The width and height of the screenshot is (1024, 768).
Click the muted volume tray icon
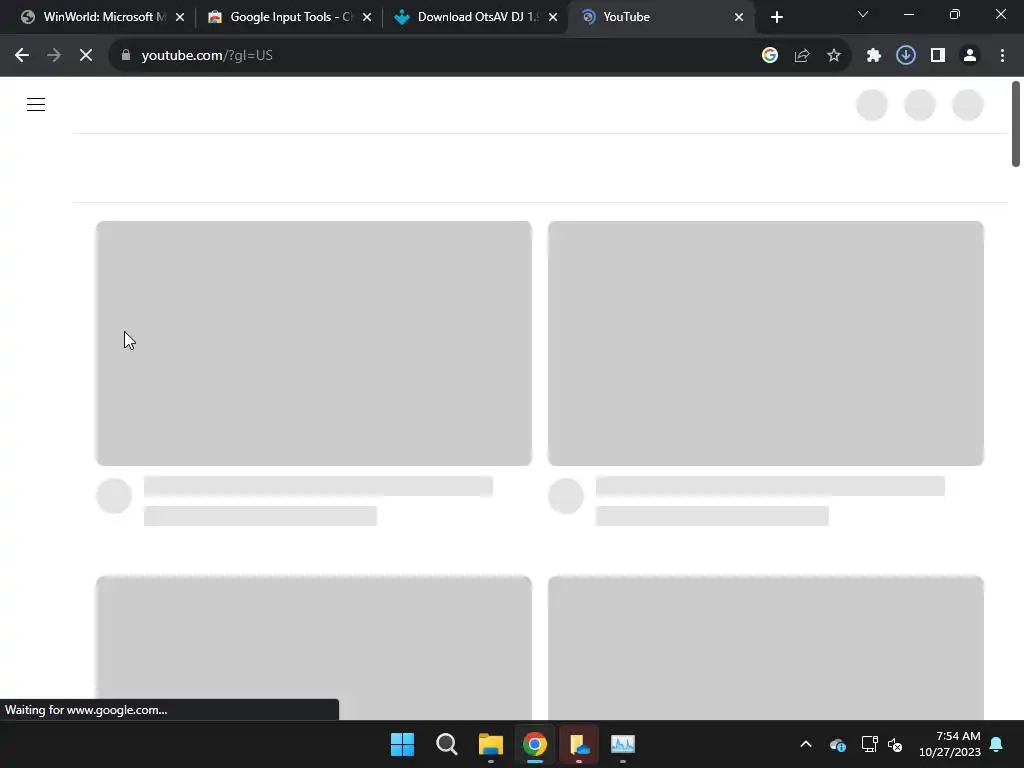click(x=895, y=744)
